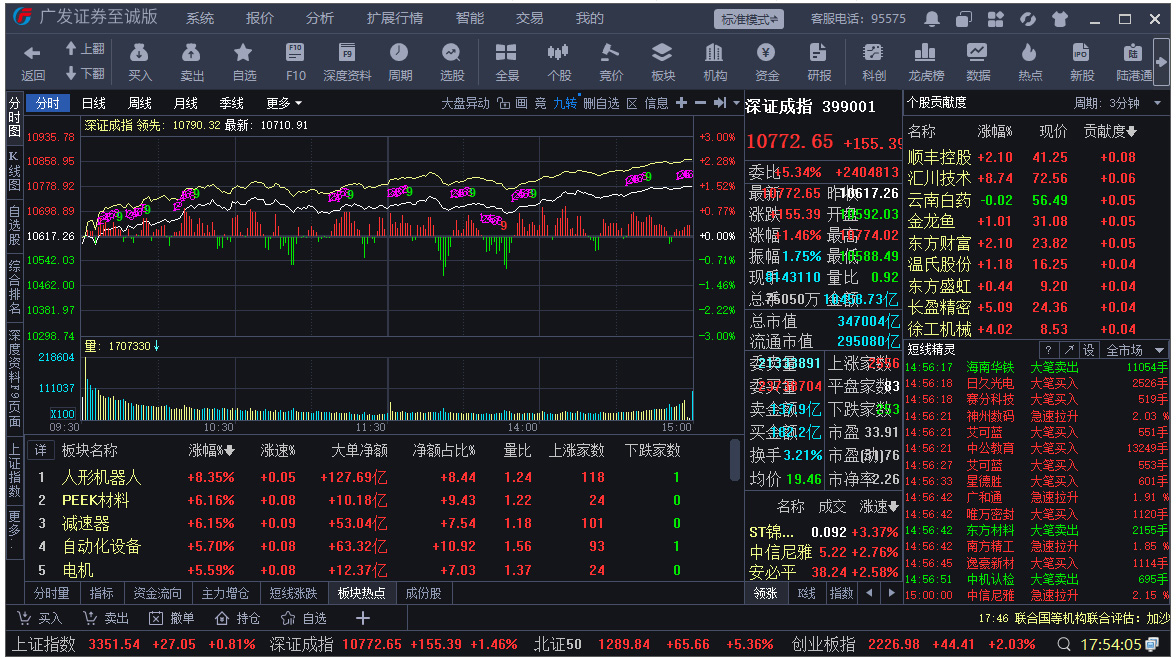
Task: Open the 选股 stock screener icon
Action: tap(452, 60)
